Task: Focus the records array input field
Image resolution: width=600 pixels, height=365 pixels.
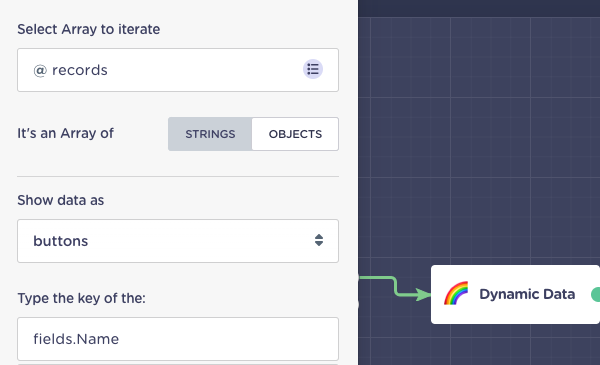Action: [x=178, y=70]
